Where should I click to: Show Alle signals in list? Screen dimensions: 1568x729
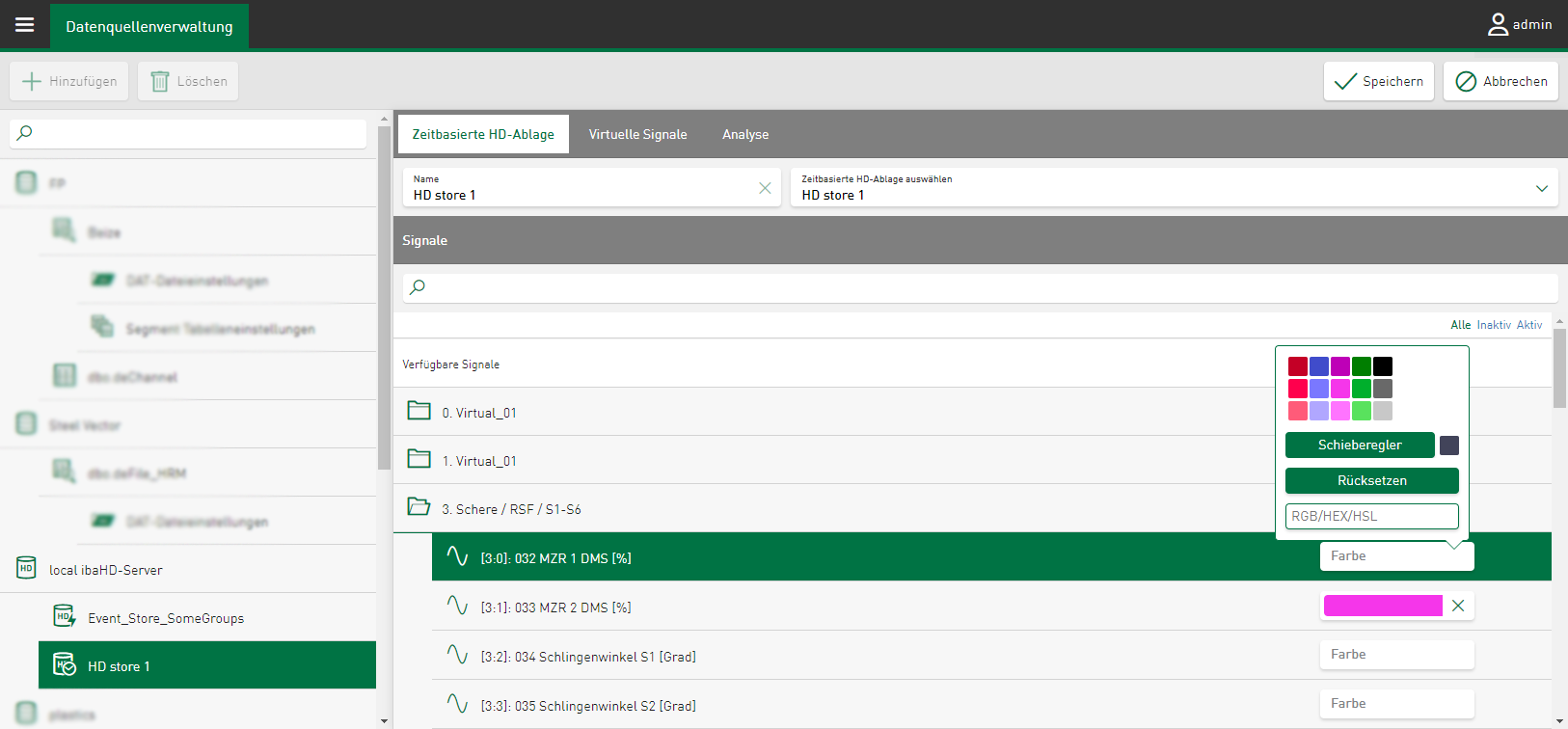coord(1460,325)
